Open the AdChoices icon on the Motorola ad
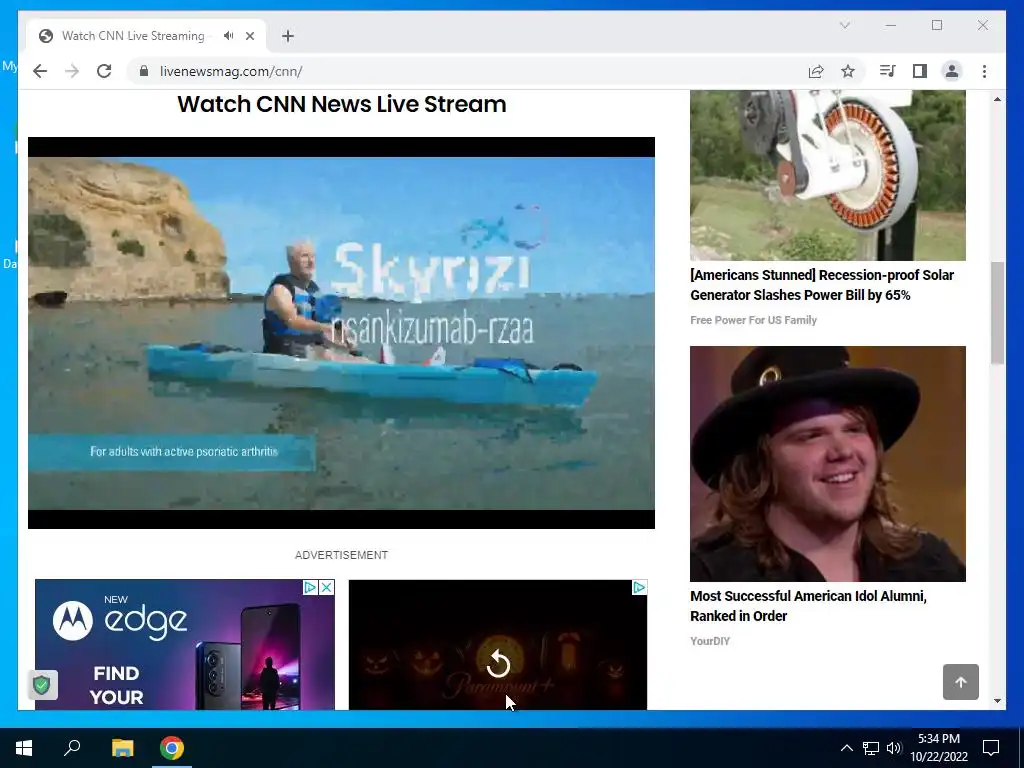This screenshot has width=1024, height=768. [x=310, y=587]
